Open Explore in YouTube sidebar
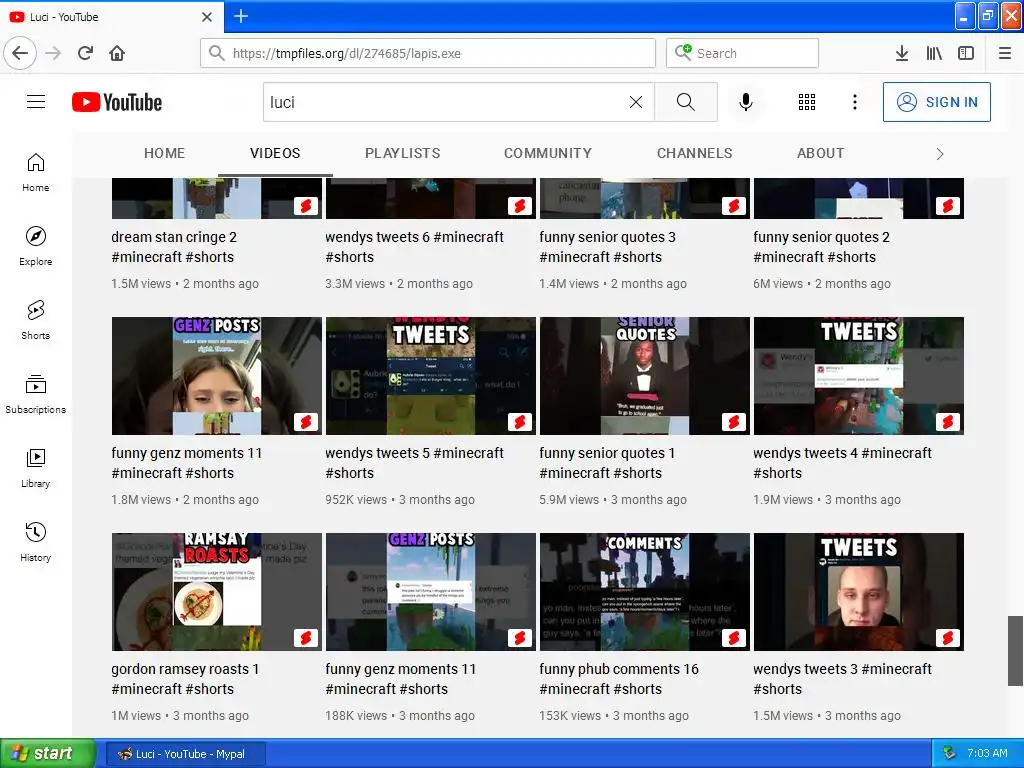Image resolution: width=1024 pixels, height=768 pixels. pyautogui.click(x=36, y=246)
